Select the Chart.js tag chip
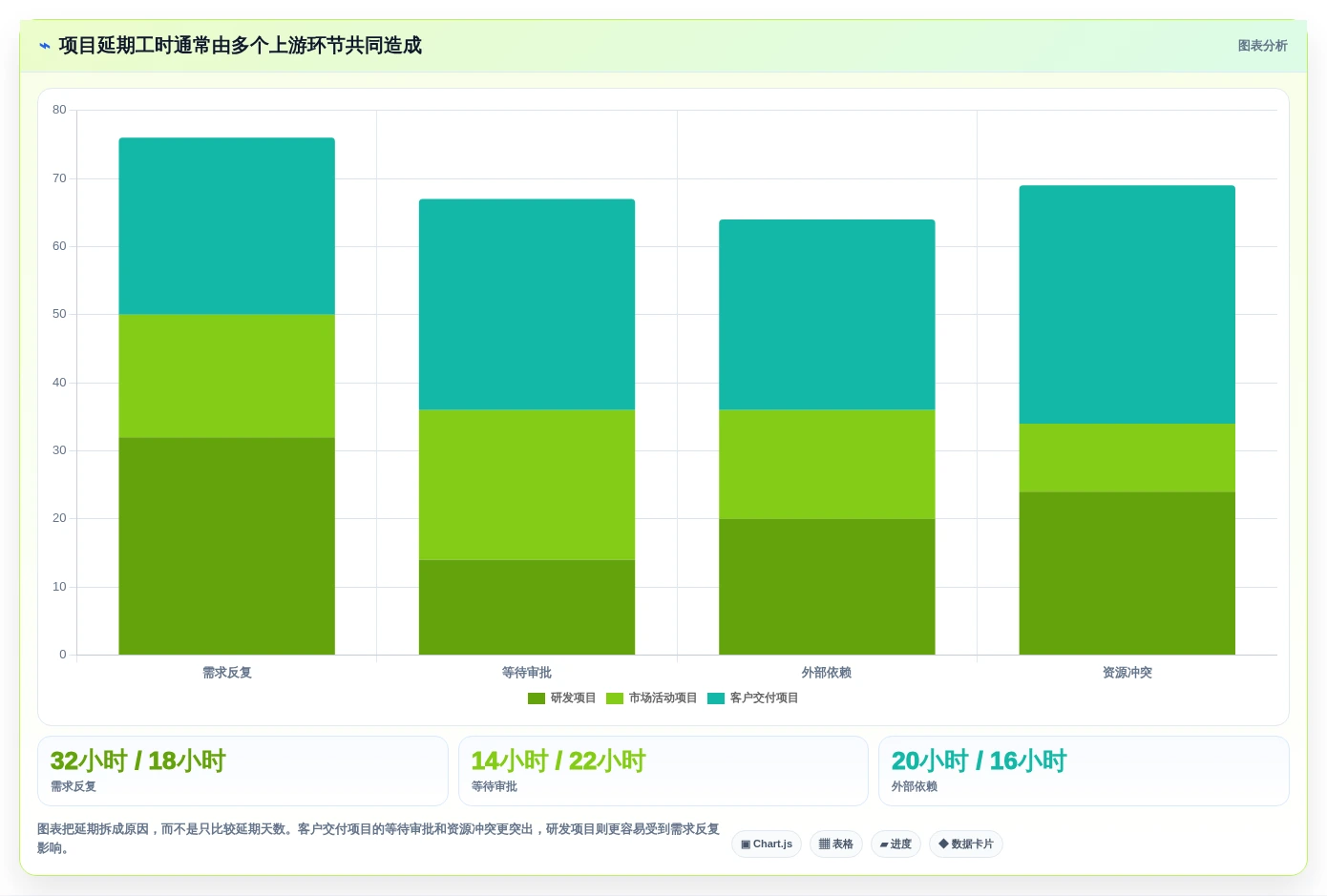The width and height of the screenshot is (1327, 896). [x=767, y=844]
